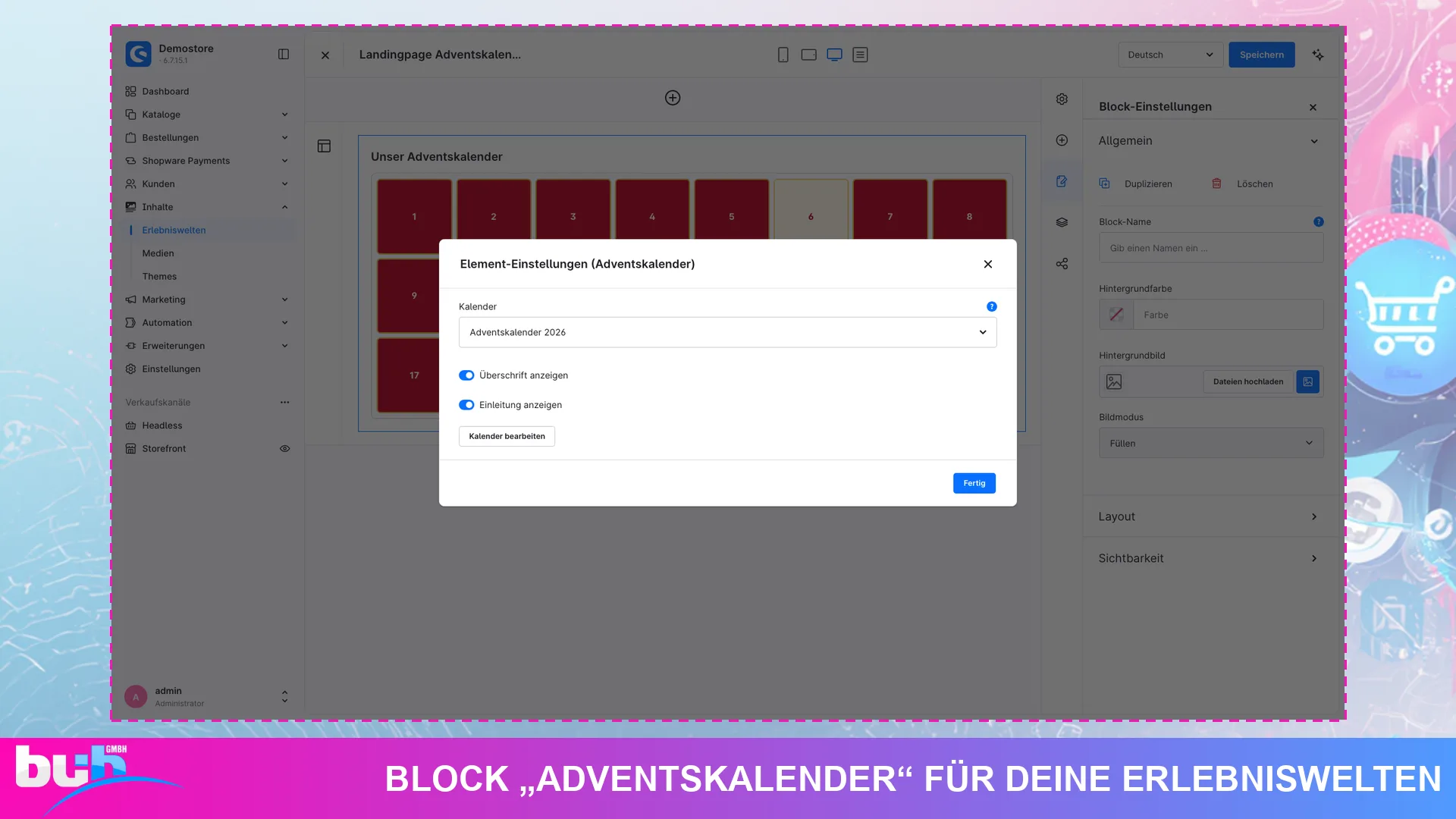Screen dimensions: 1456x819
Task: Click the section layout icon left of block
Action: click(324, 146)
